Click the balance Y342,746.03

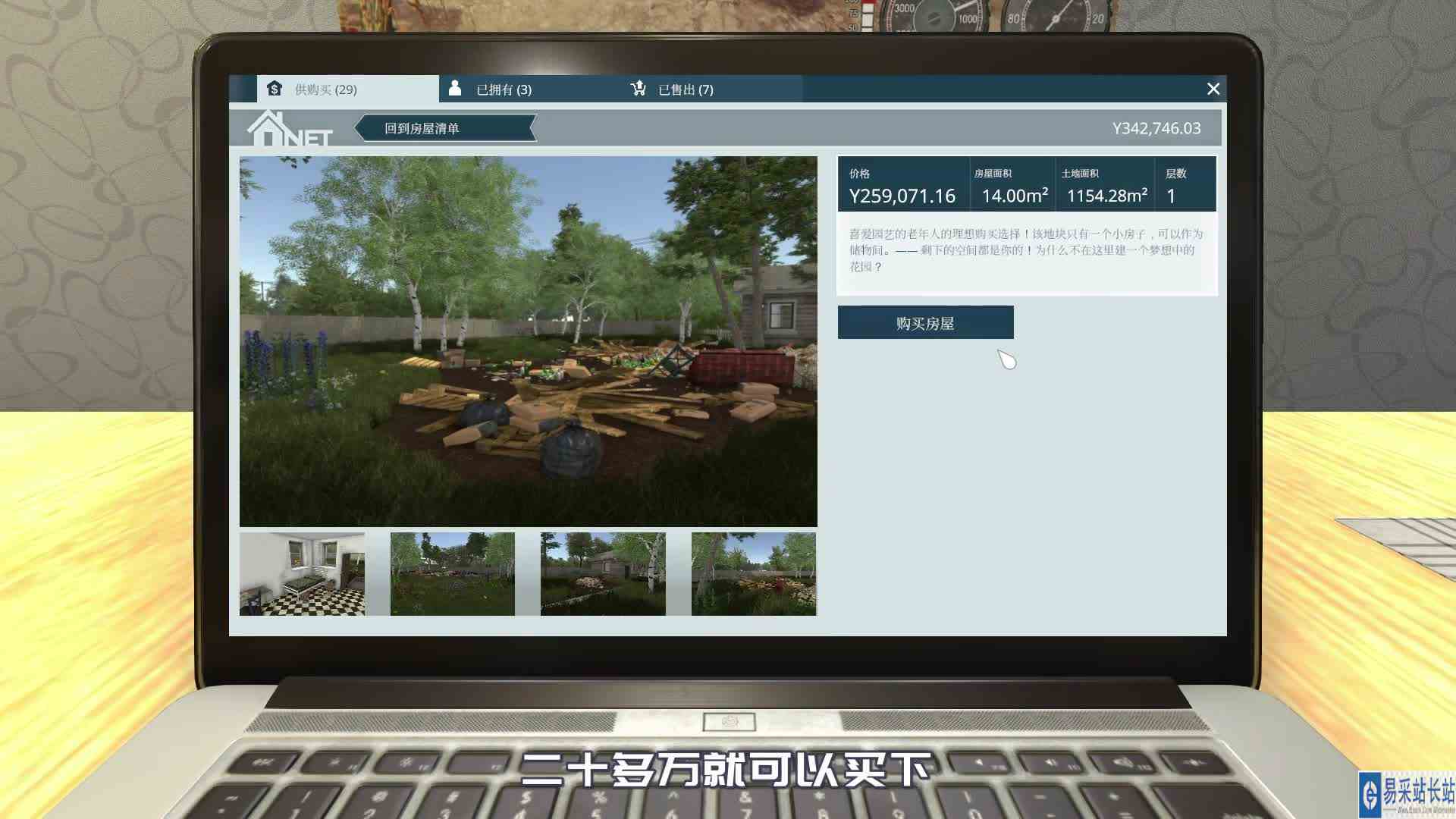1156,128
